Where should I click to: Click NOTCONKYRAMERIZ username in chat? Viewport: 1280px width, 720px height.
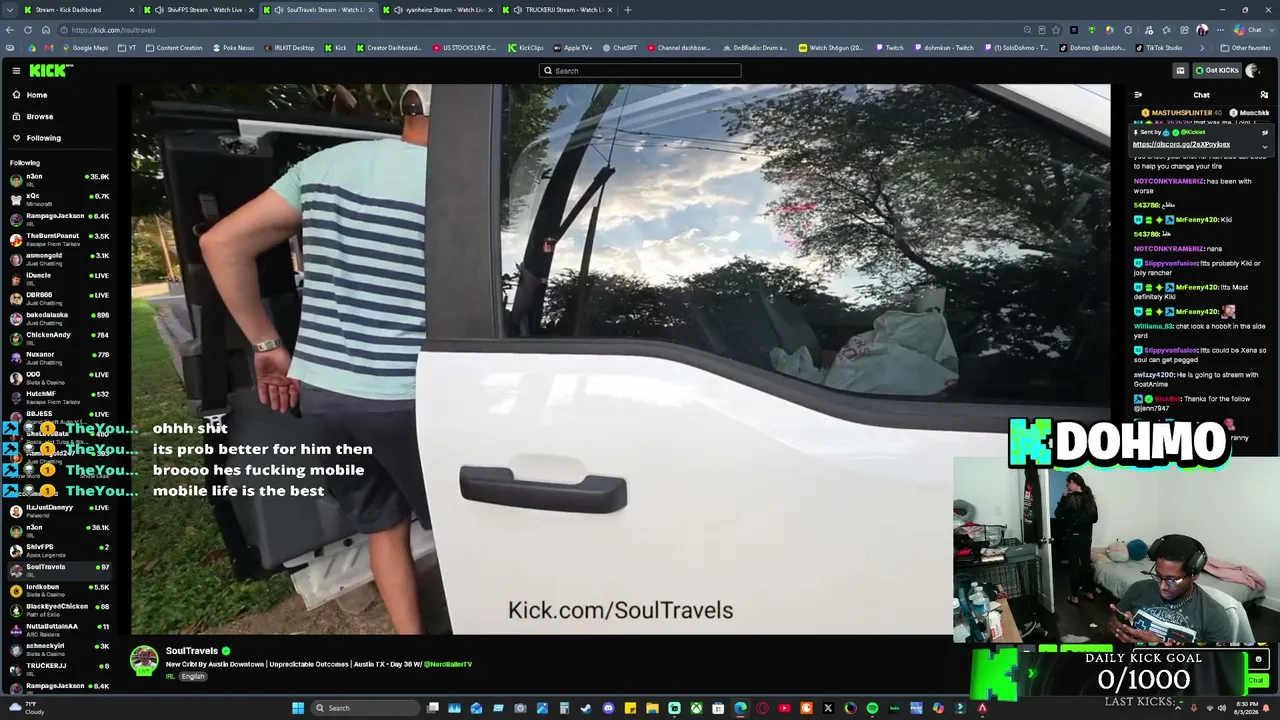(x=1169, y=181)
